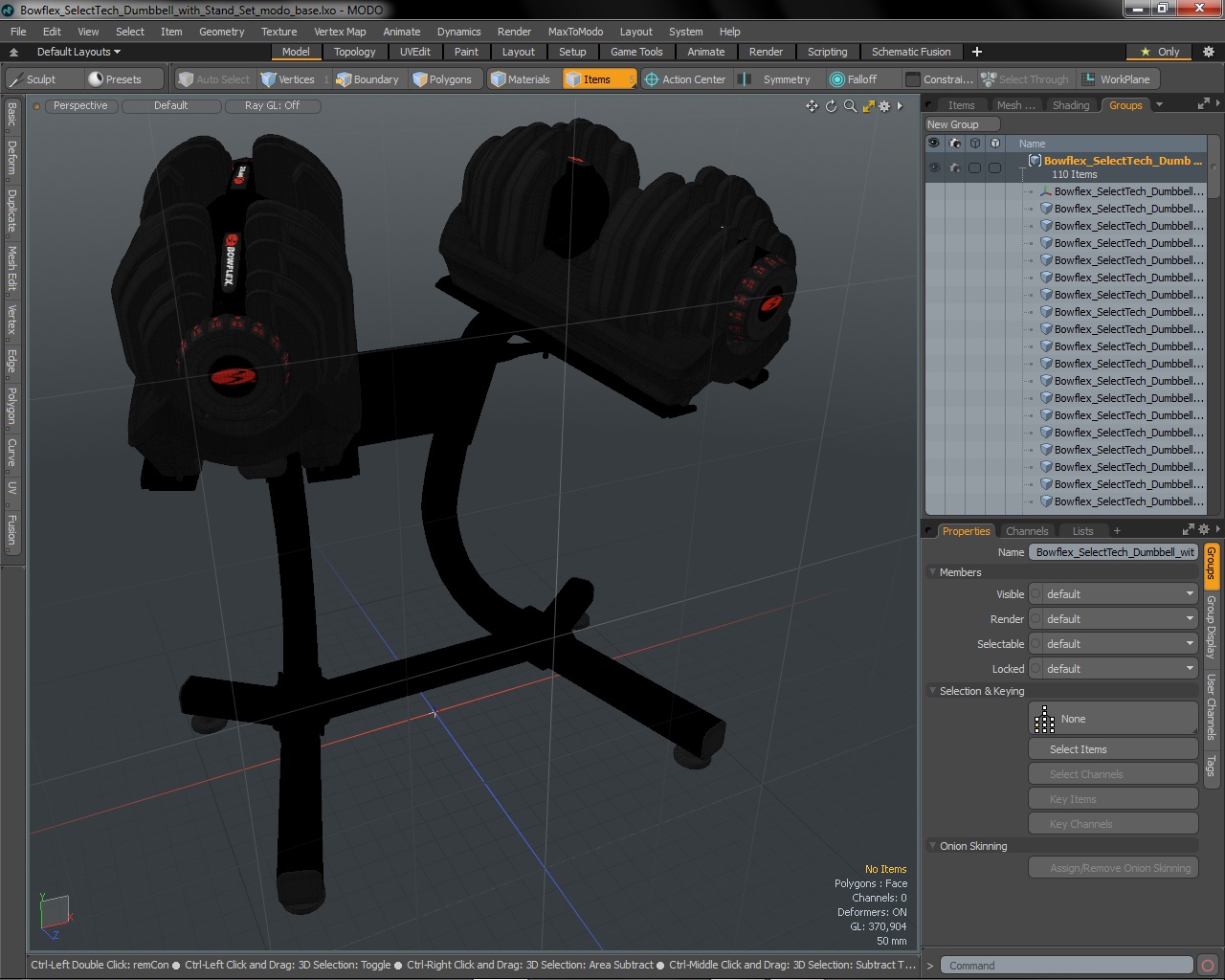Screen dimensions: 1225x980
Task: Open the Selectable members dropdown
Action: (1114, 644)
